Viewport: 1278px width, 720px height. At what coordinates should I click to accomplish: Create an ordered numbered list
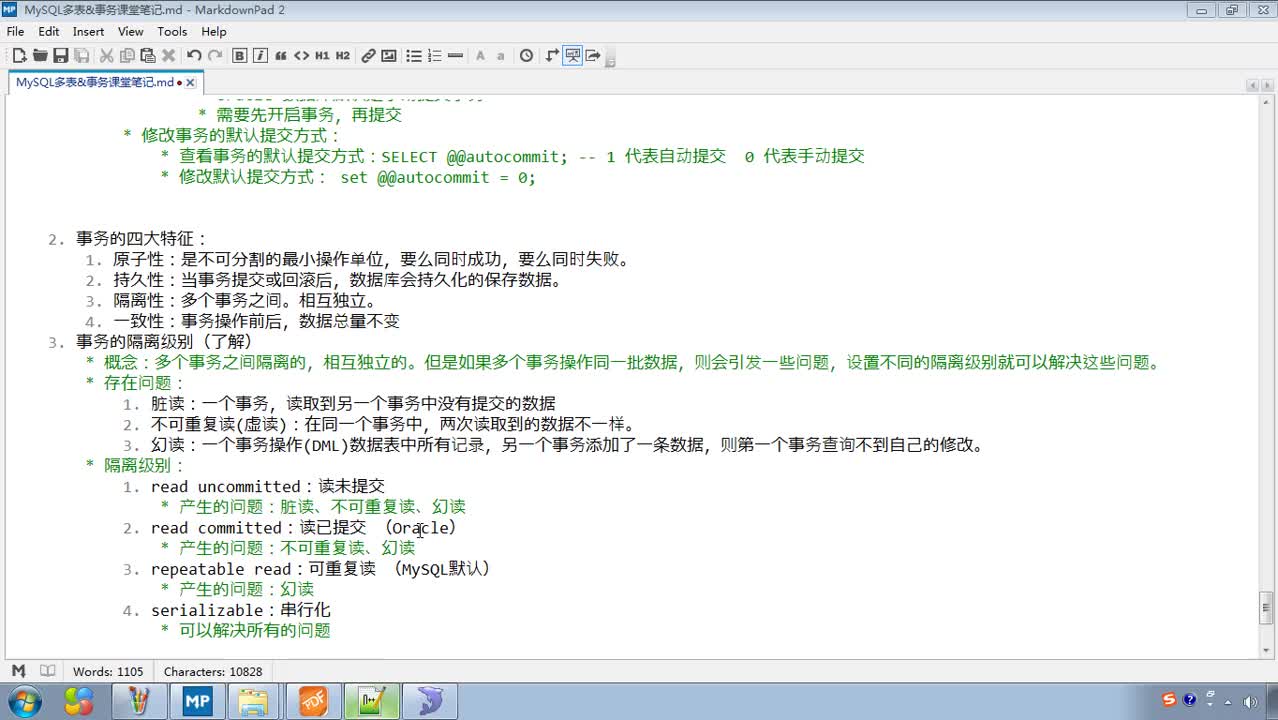pyautogui.click(x=434, y=56)
